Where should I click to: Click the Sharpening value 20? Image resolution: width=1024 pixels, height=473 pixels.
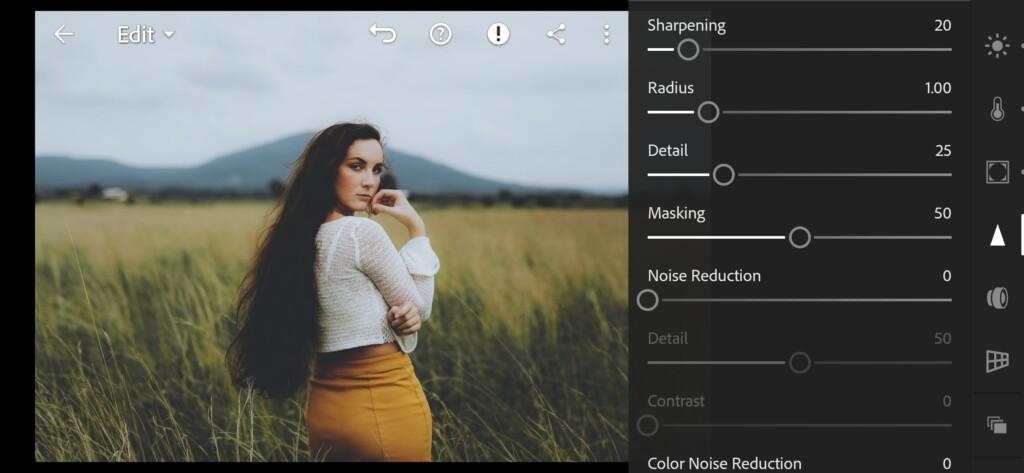[x=942, y=25]
